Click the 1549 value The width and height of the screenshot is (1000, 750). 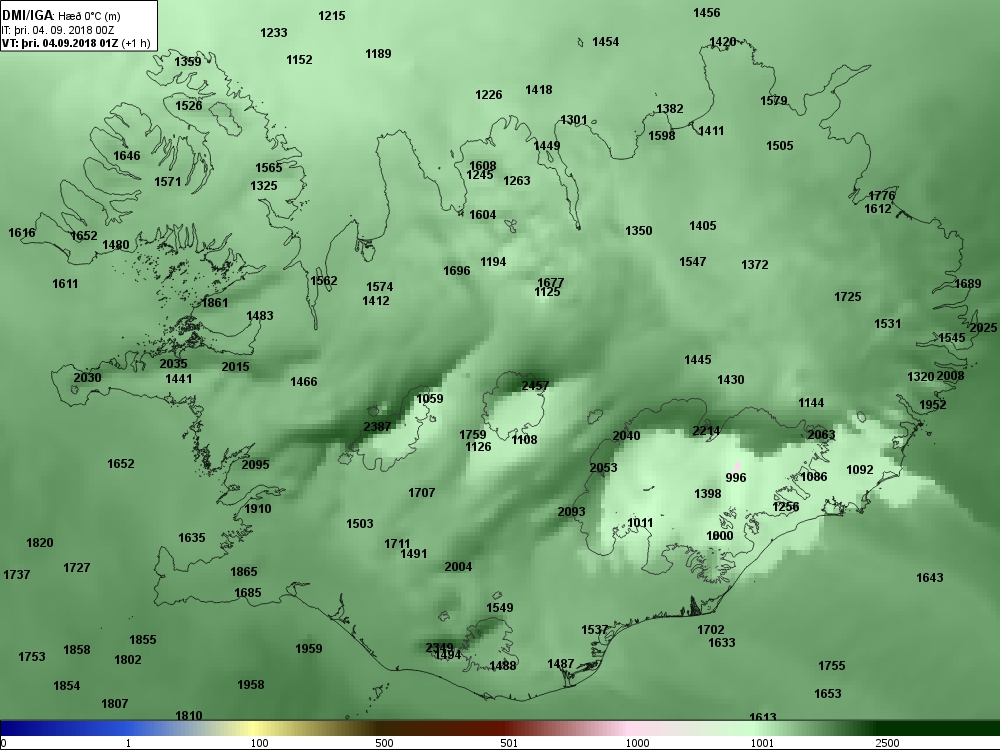[x=499, y=607]
